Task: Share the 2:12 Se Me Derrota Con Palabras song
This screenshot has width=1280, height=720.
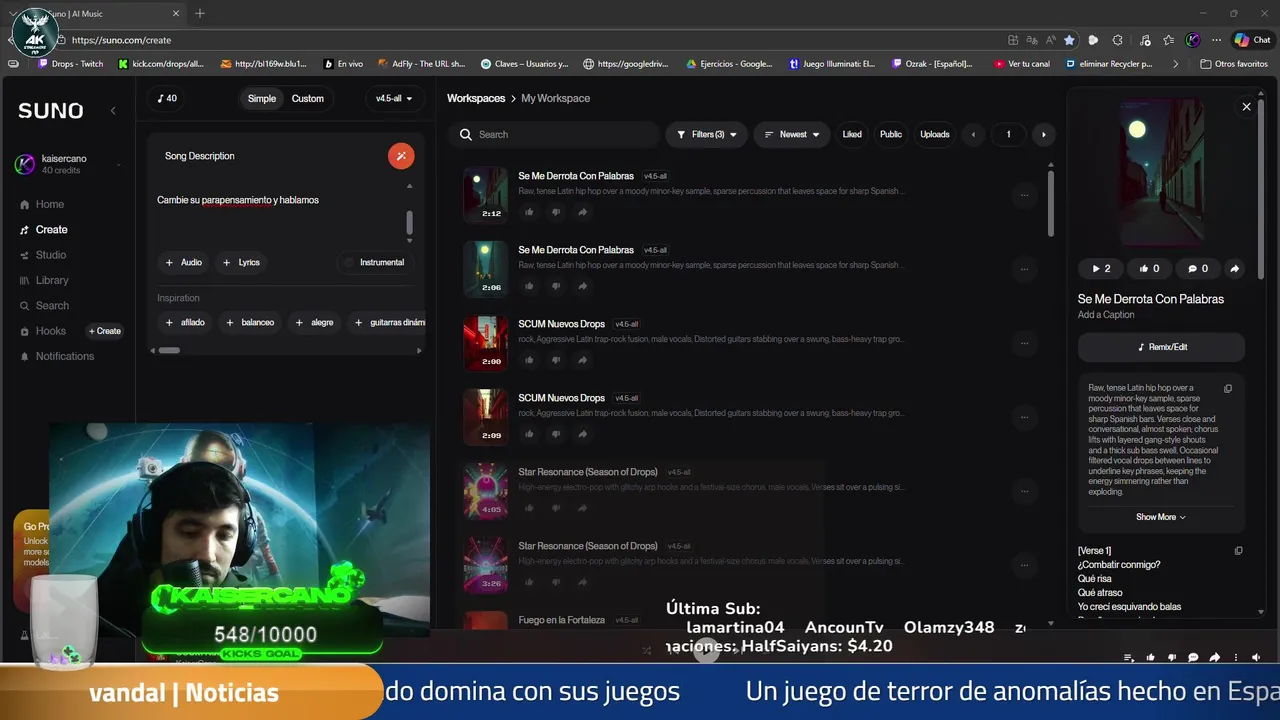Action: [x=583, y=212]
